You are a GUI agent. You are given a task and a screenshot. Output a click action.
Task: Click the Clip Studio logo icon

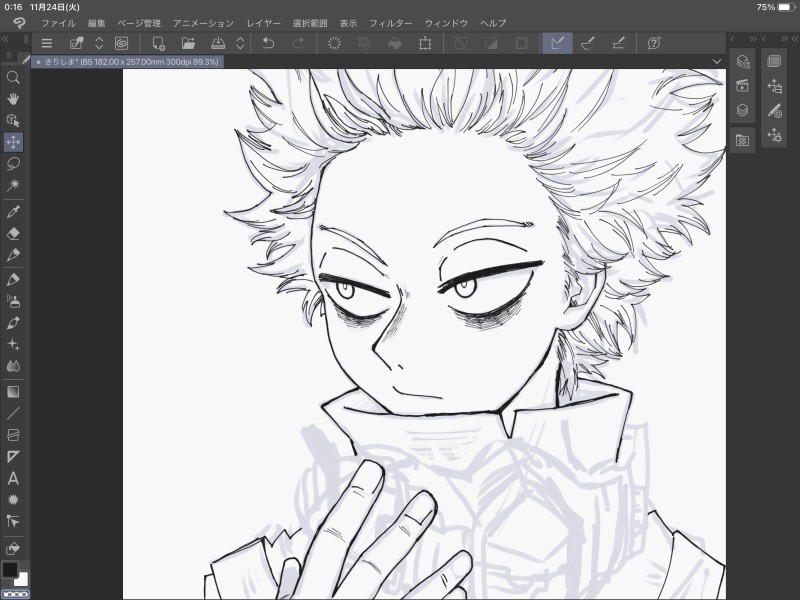pyautogui.click(x=19, y=23)
